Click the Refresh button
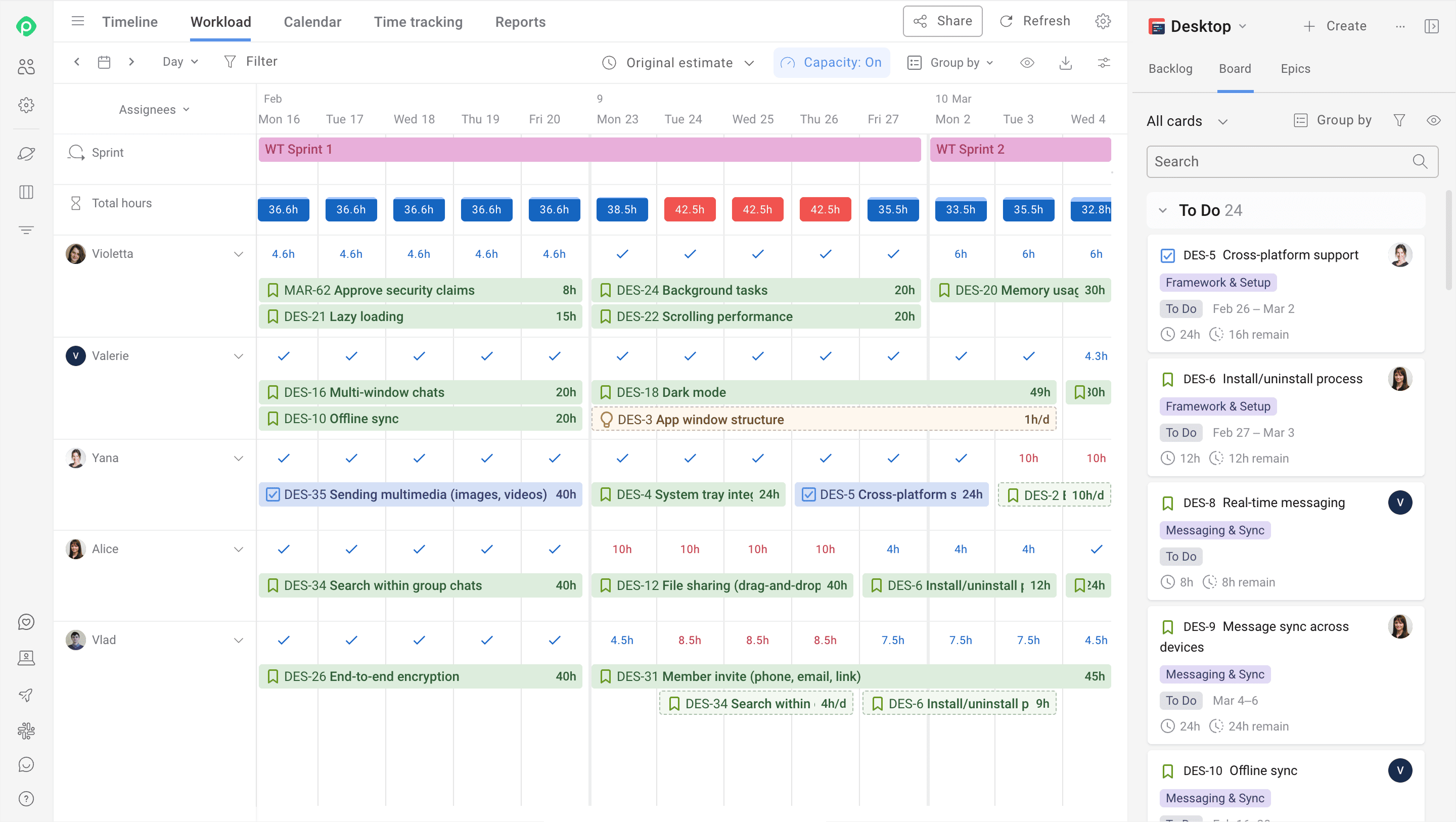Screen dimensions: 1456x822 1035,21
